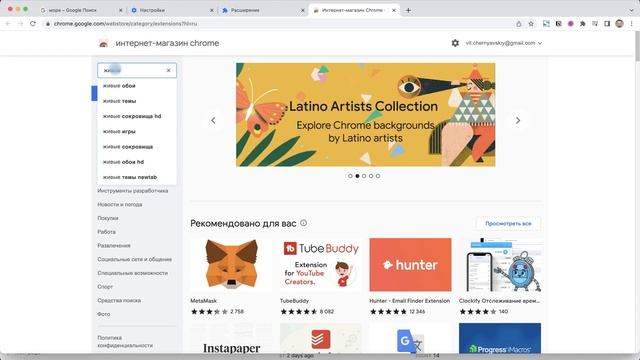
Task: Select the second carousel dot
Action: pos(357,176)
